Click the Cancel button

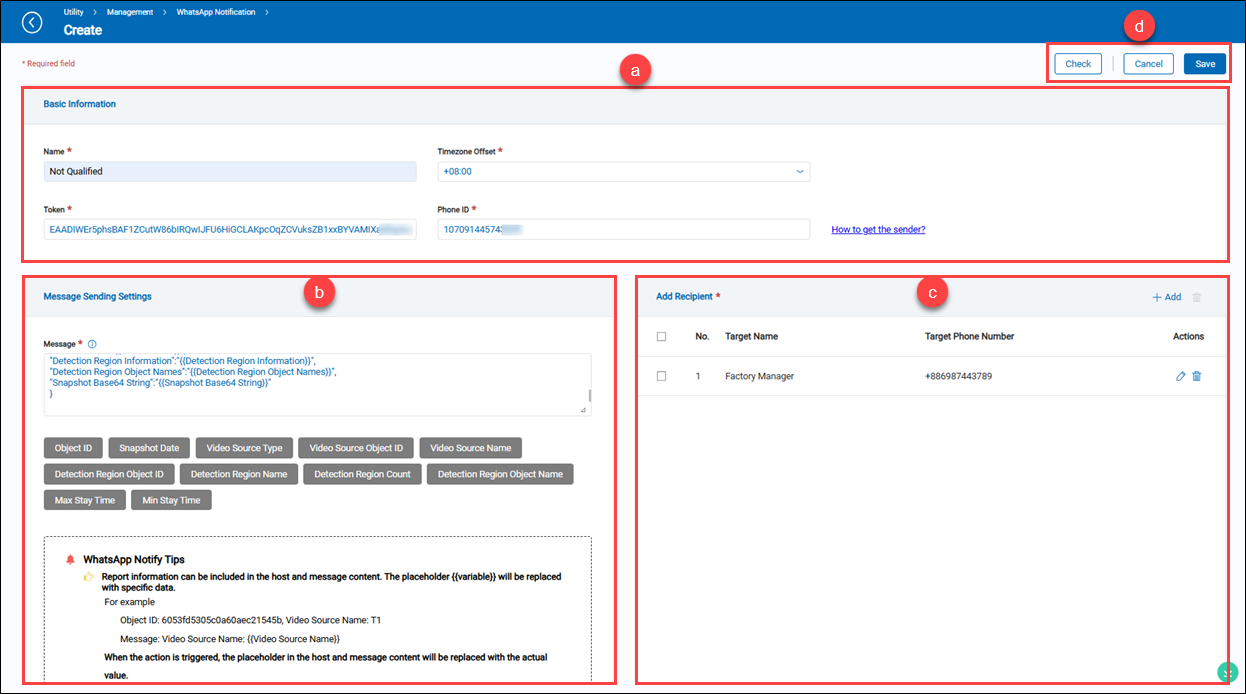[1148, 64]
